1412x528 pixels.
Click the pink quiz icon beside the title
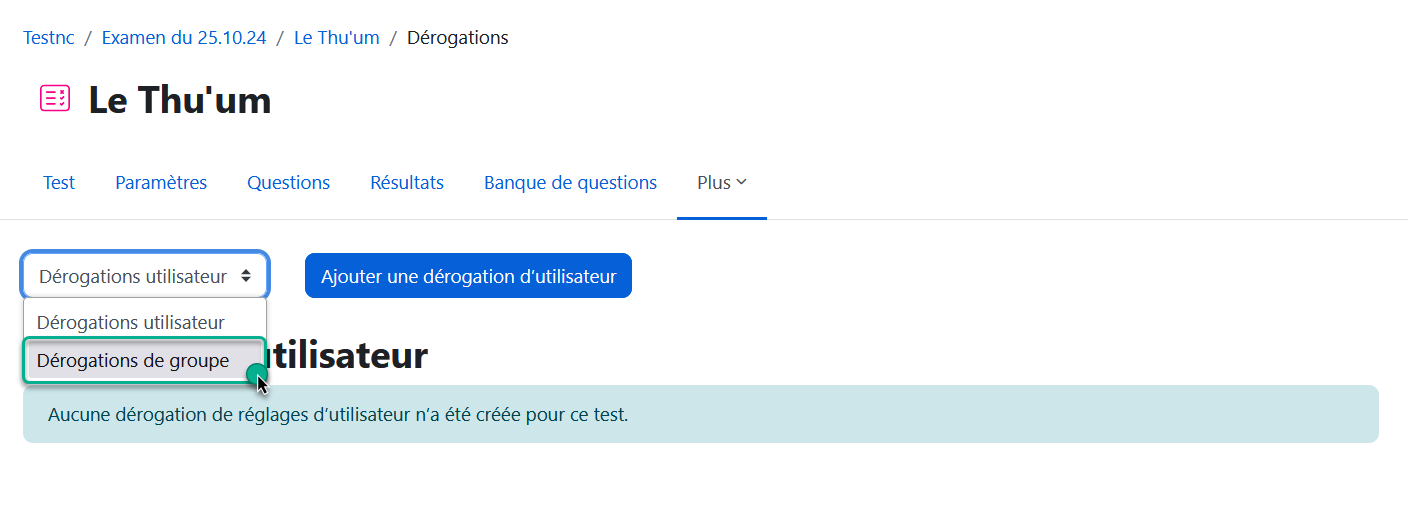[x=54, y=98]
